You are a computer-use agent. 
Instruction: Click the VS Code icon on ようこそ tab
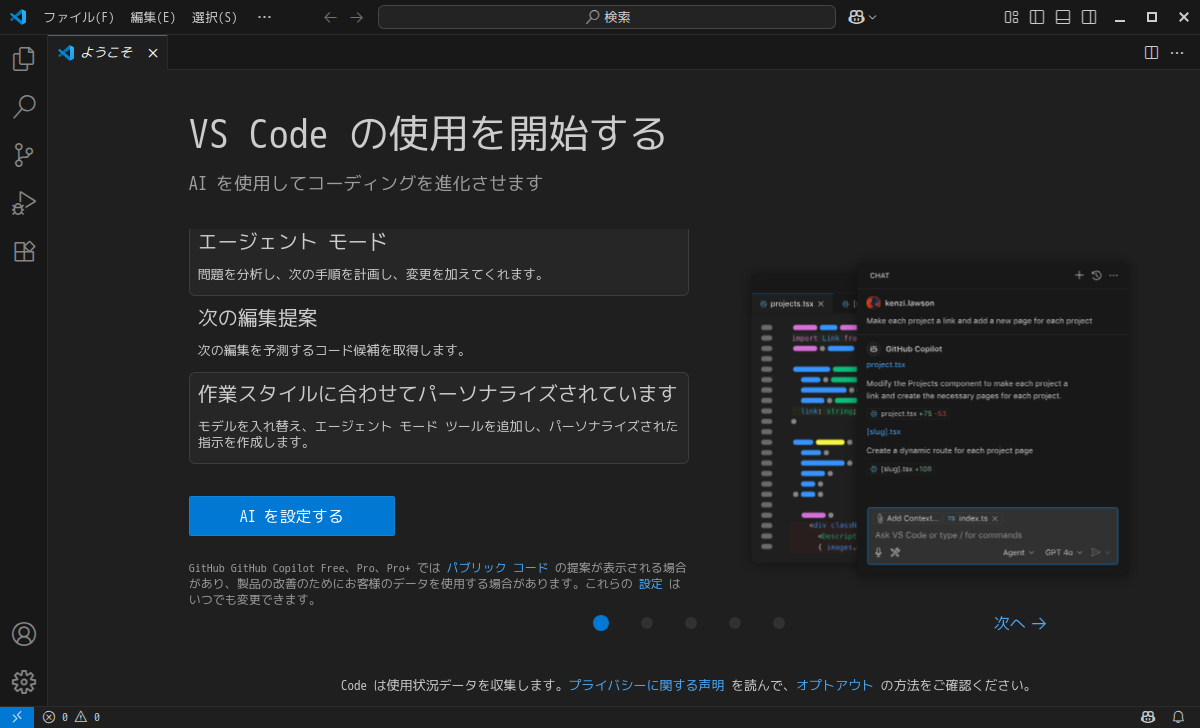click(66, 53)
